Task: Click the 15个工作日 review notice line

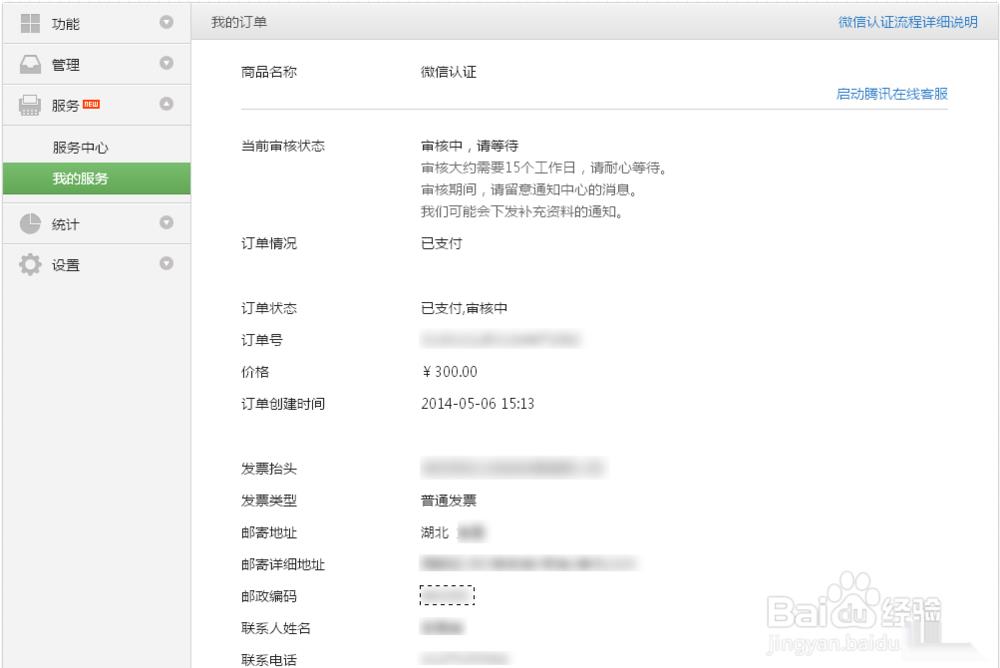Action: click(x=543, y=168)
